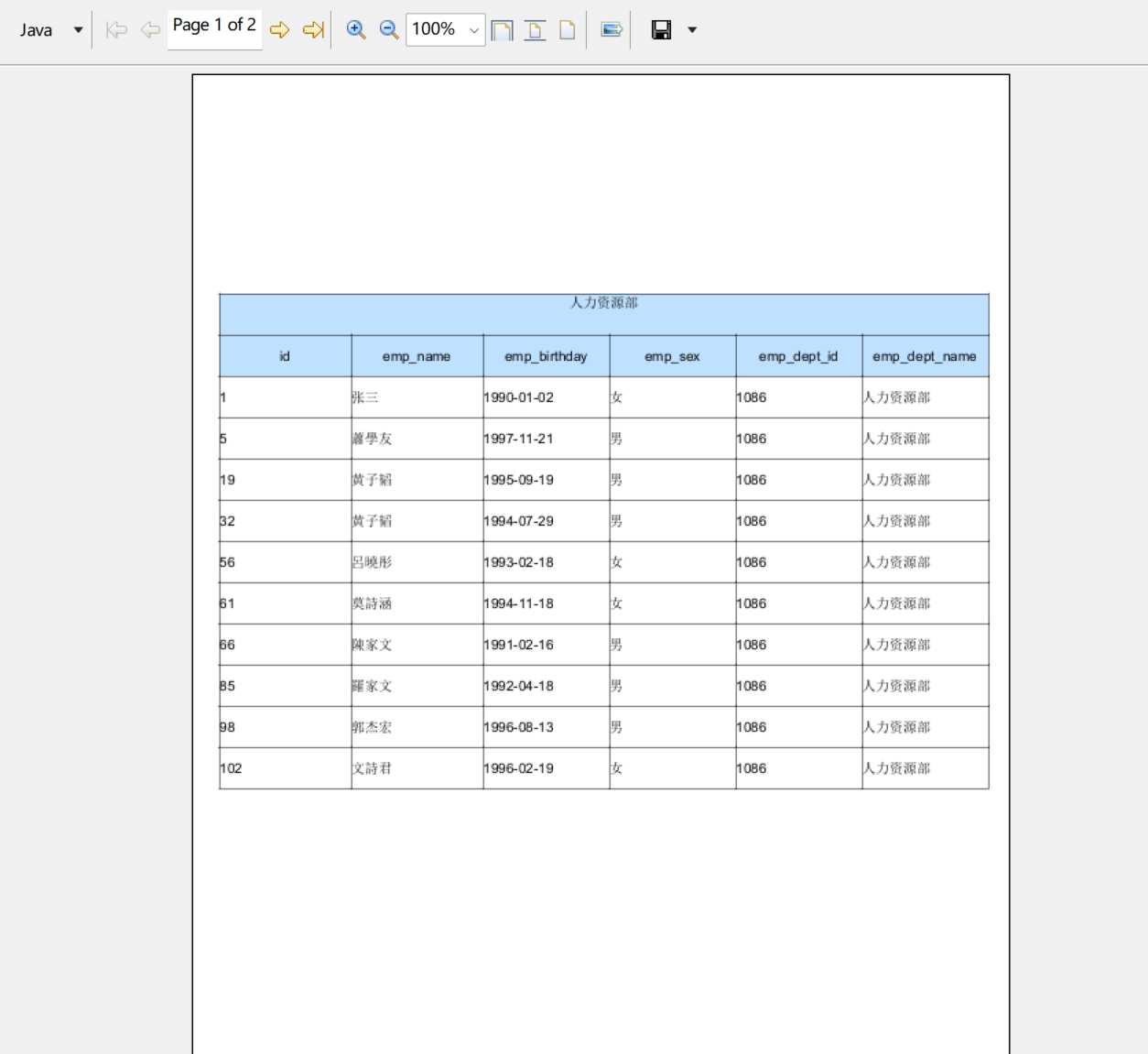Go to the next page of the report

280,29
